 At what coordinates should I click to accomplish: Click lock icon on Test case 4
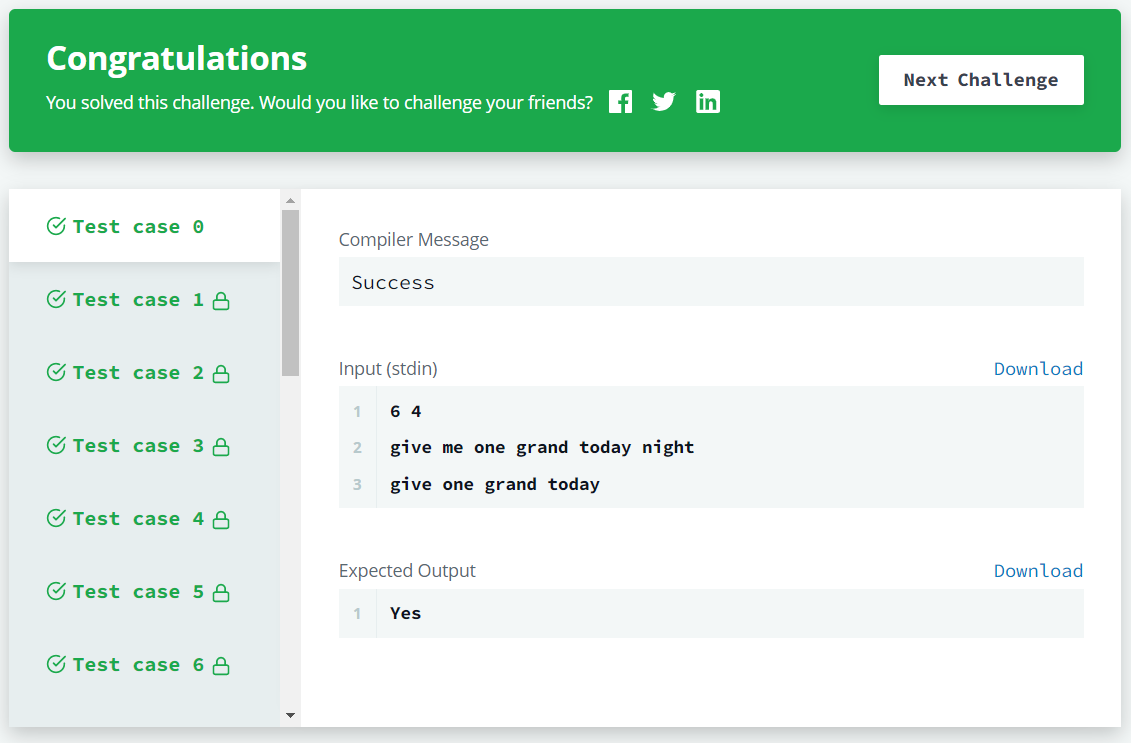click(x=221, y=519)
